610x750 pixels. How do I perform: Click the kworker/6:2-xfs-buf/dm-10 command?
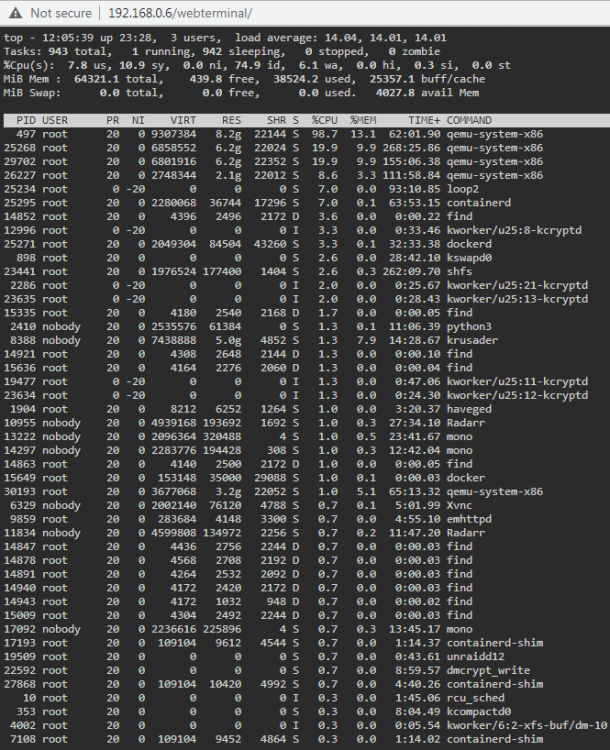(x=527, y=725)
